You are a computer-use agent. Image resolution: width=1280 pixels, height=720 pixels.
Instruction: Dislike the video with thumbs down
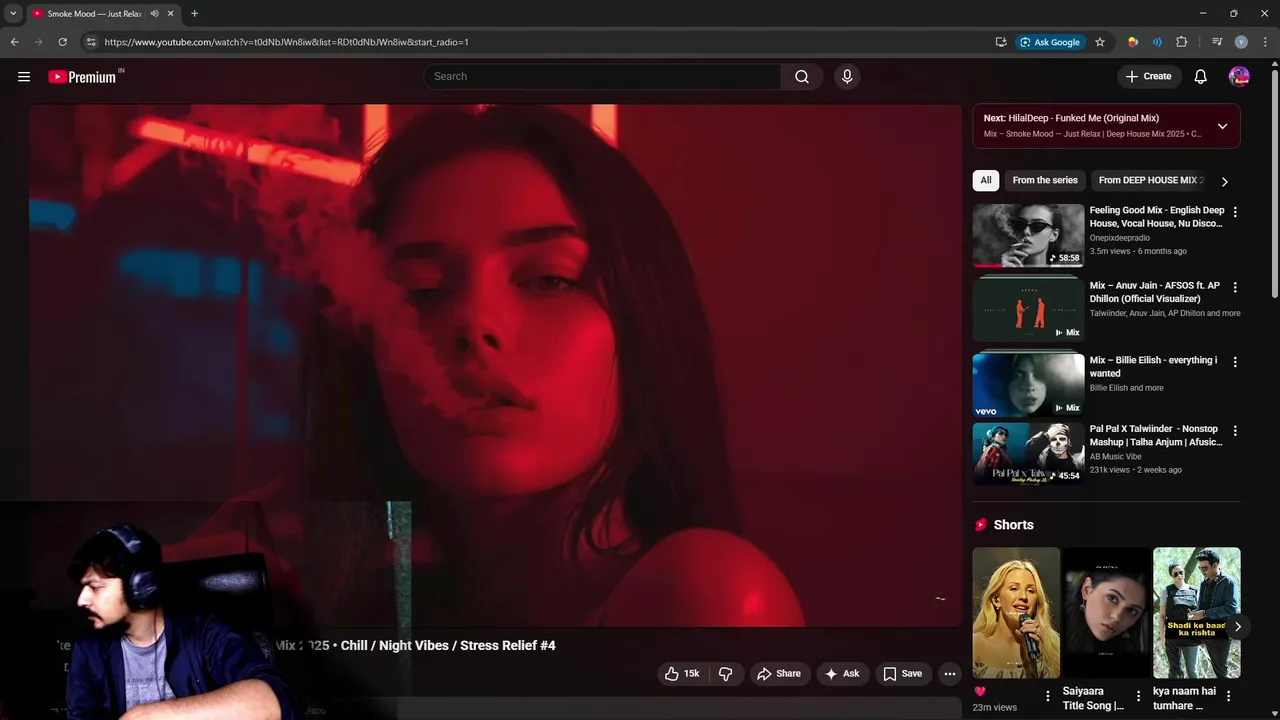726,674
